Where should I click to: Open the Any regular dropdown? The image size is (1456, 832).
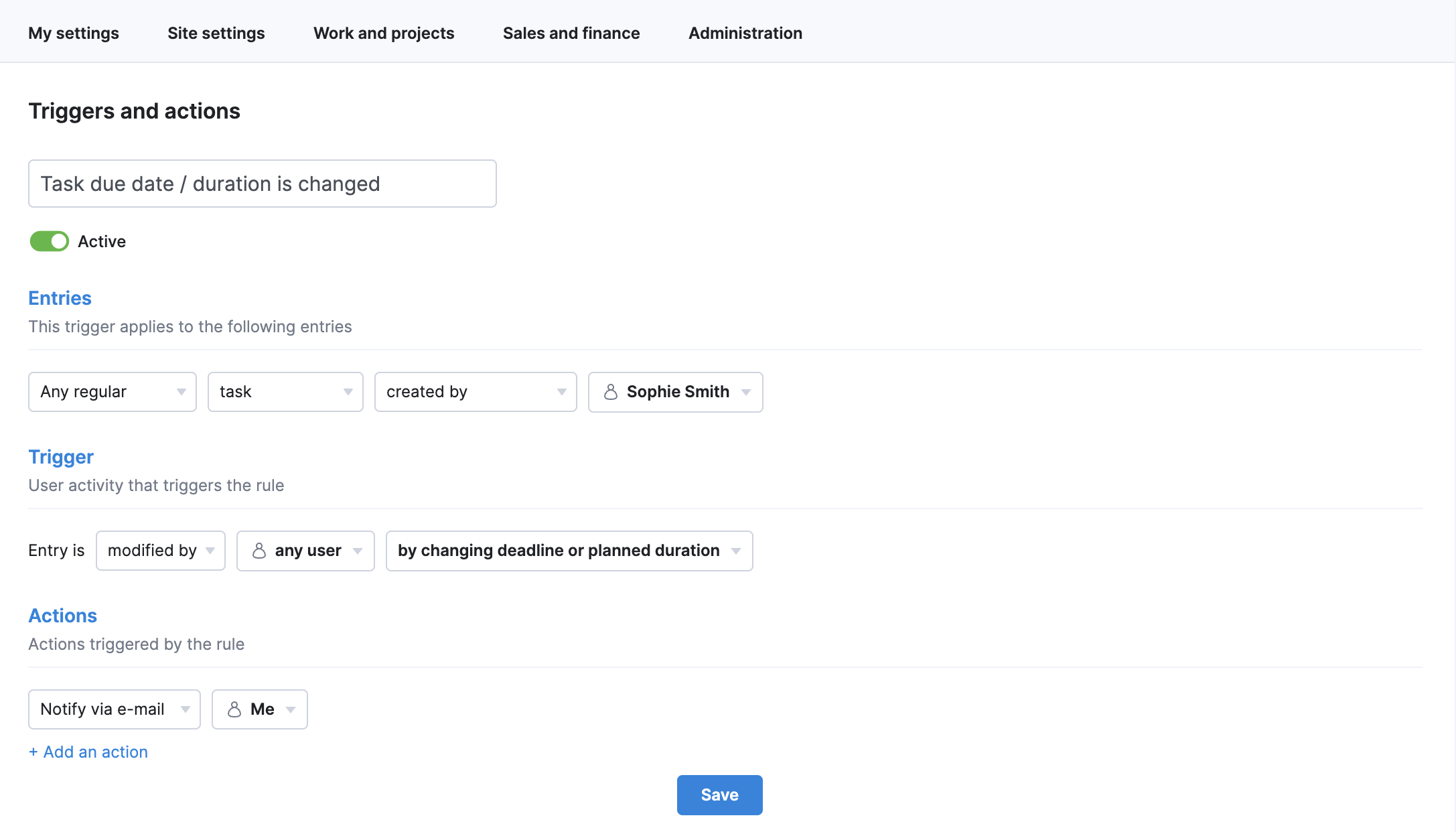pos(113,392)
